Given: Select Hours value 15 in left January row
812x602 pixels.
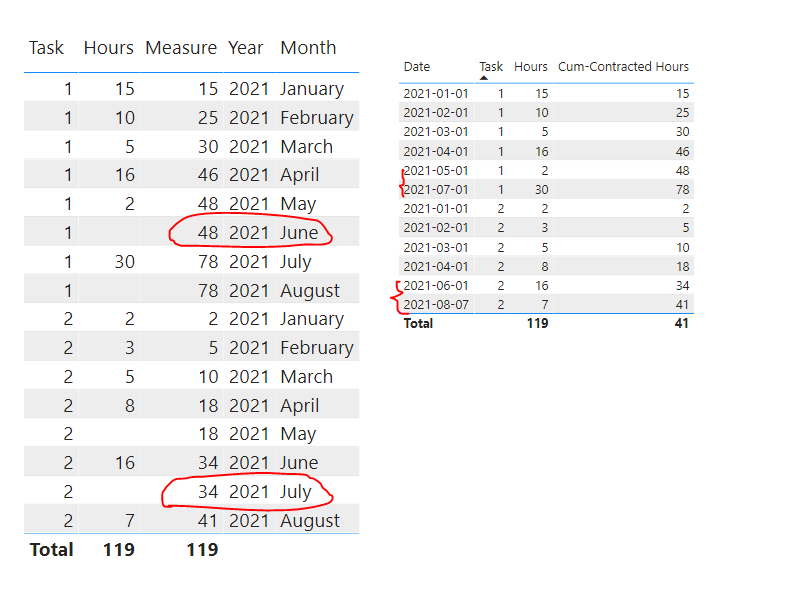Looking at the screenshot, I should click(124, 89).
